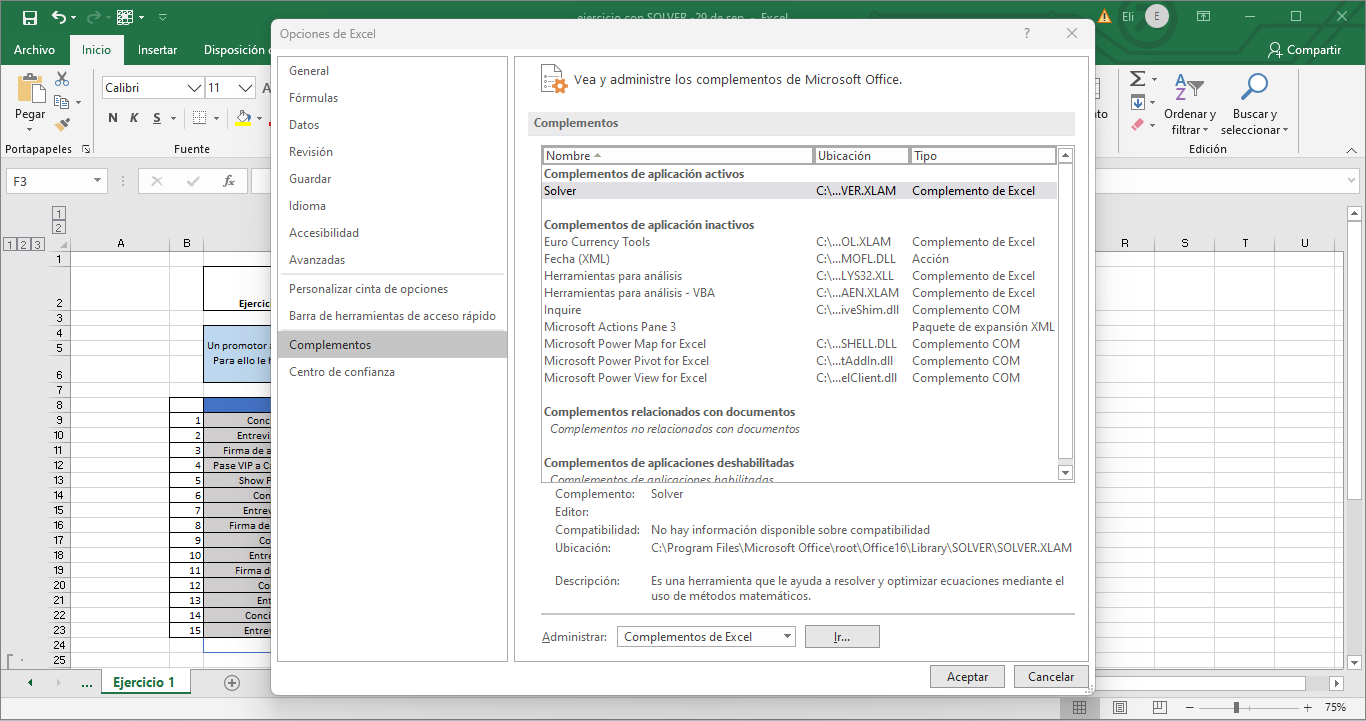Click the Aceptar button

point(967,677)
